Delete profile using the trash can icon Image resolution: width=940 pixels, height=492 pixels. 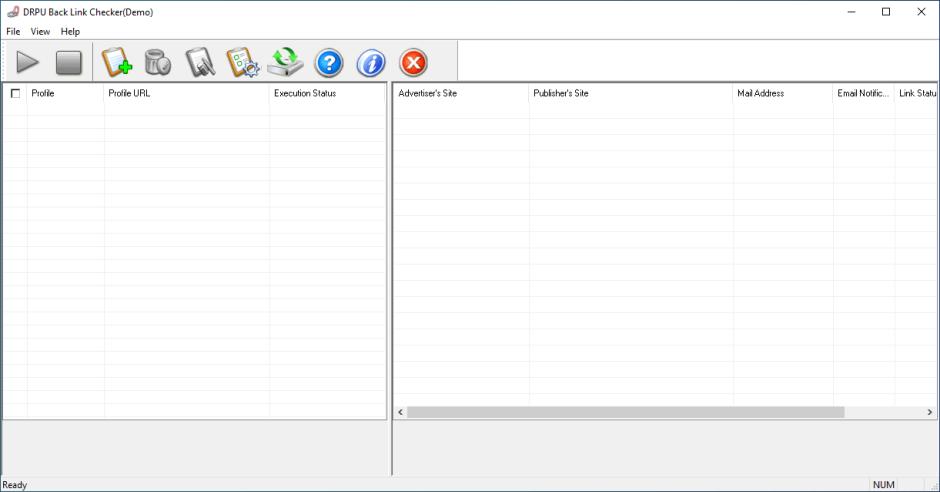tap(158, 62)
